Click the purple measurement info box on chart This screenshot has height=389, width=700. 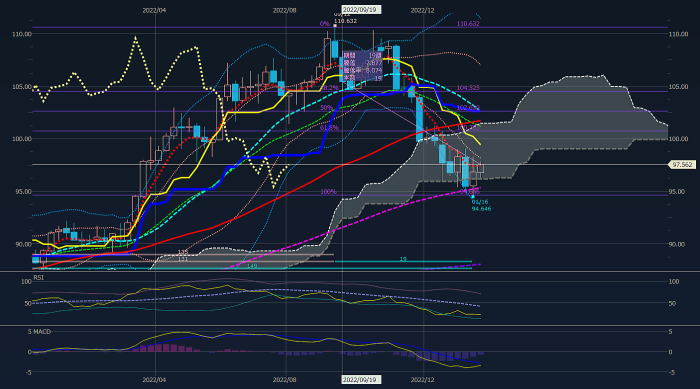point(362,67)
